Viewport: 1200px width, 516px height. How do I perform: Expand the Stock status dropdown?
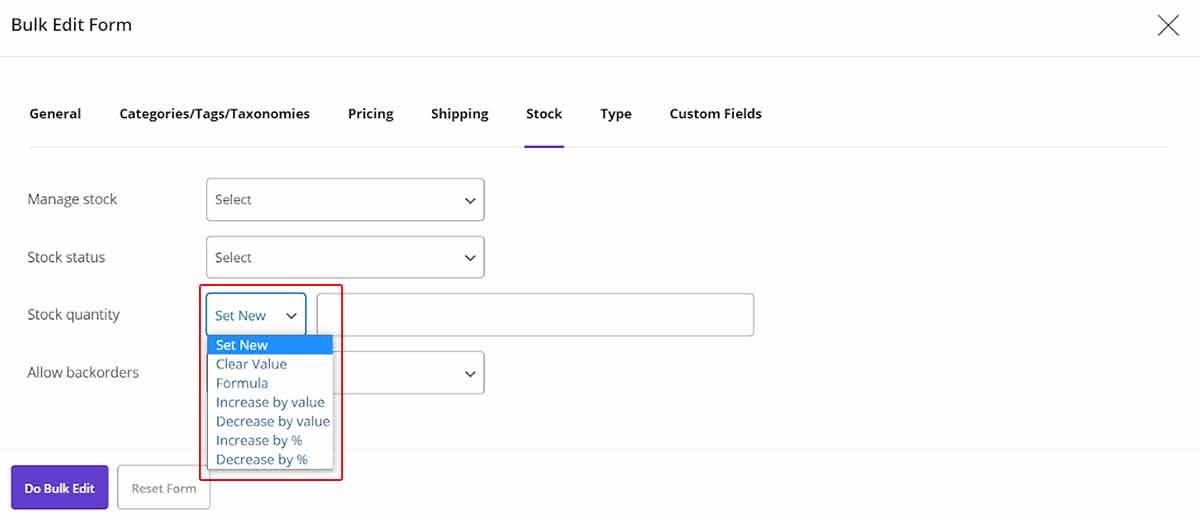pos(345,258)
